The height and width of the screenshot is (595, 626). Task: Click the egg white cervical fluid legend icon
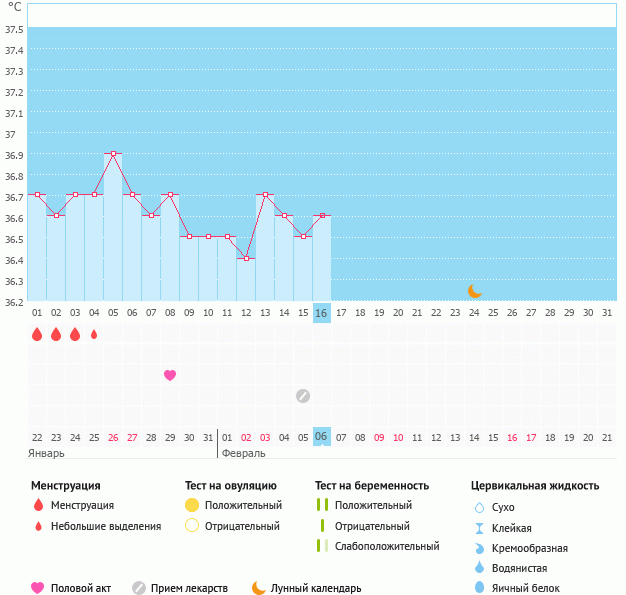[479, 588]
